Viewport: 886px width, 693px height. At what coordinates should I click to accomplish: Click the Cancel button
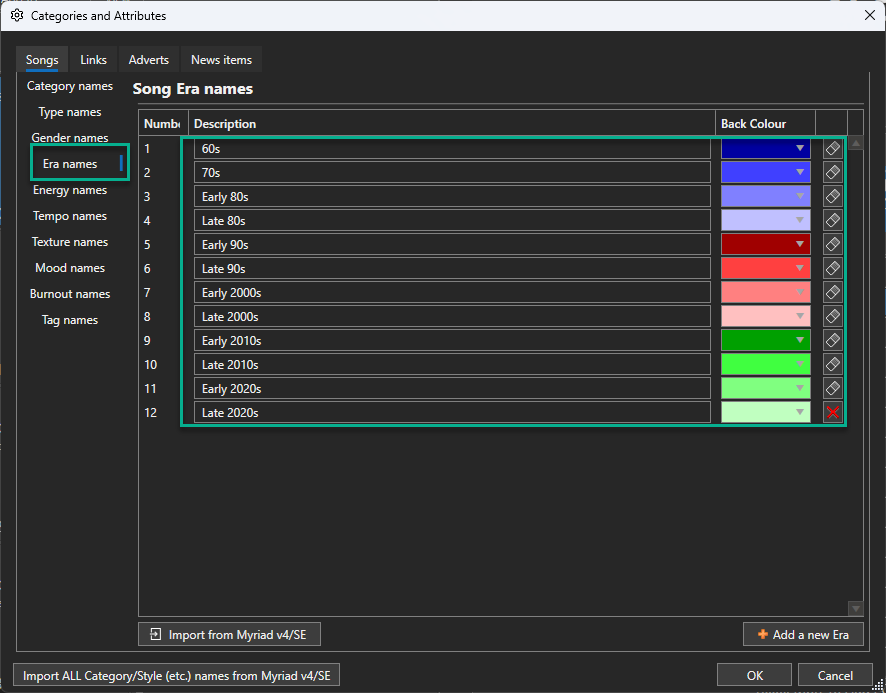(x=835, y=675)
